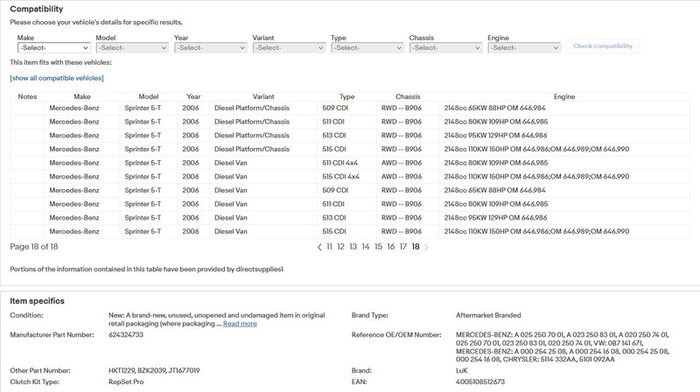Screen dimensions: 700x392
Task: Select '511 CDI 4x4' type cell
Action: pyautogui.click(x=340, y=163)
